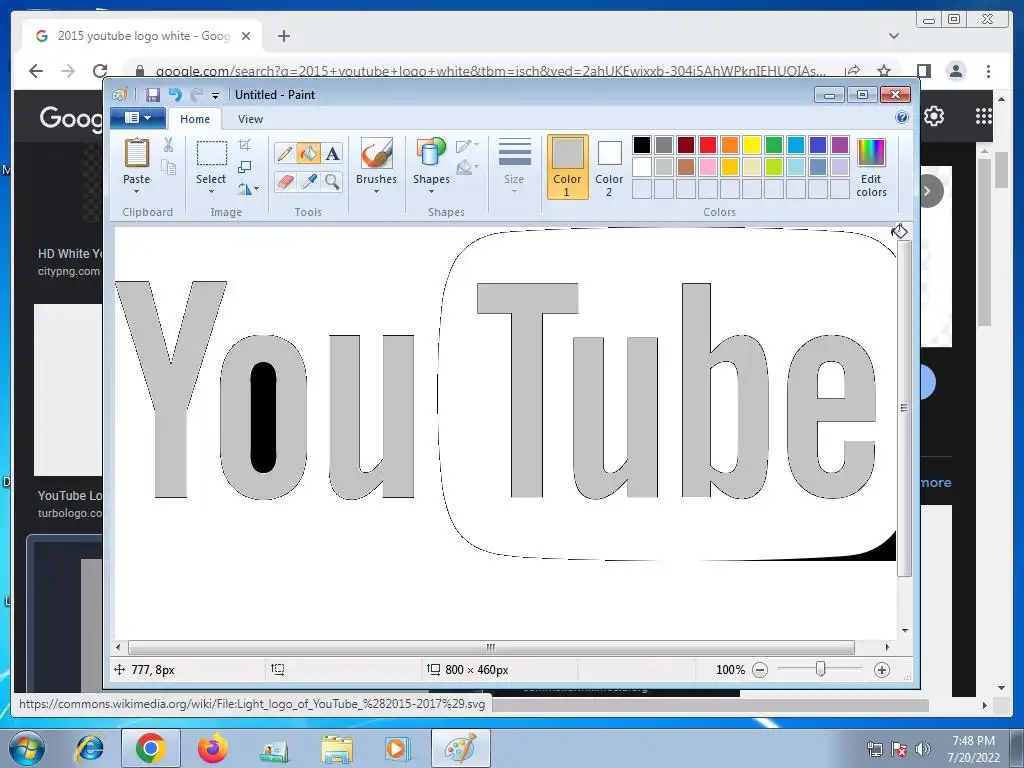
Task: Expand the Paste options arrow
Action: tap(136, 191)
